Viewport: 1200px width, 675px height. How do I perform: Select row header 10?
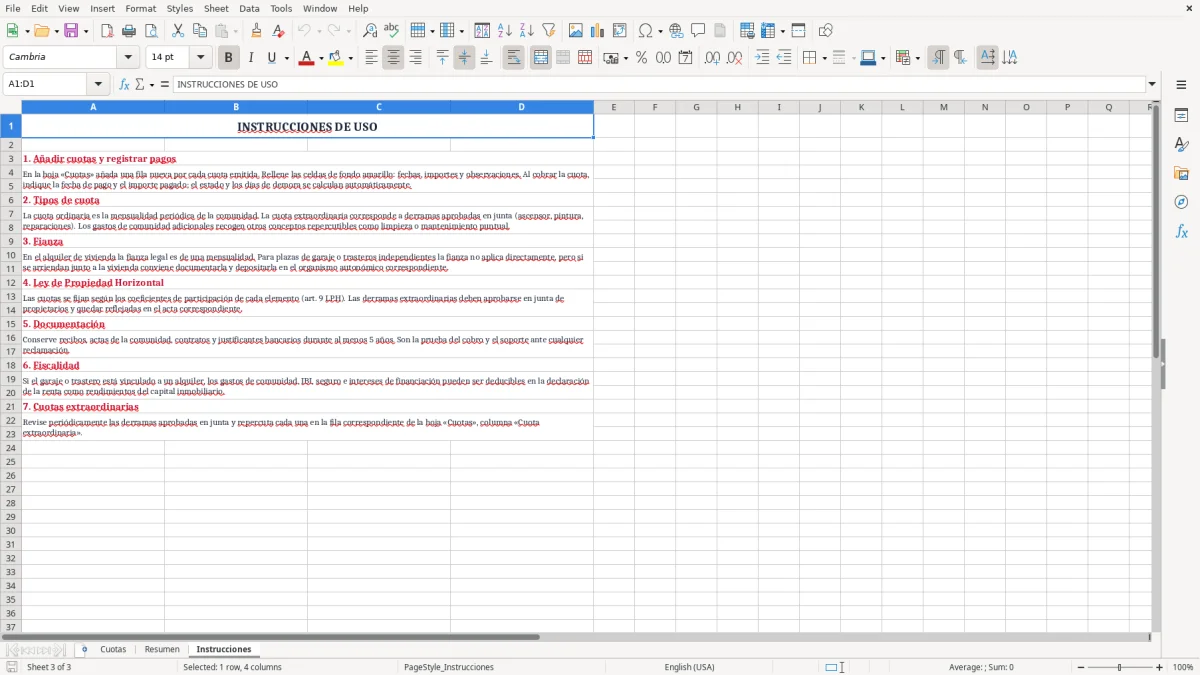point(11,255)
